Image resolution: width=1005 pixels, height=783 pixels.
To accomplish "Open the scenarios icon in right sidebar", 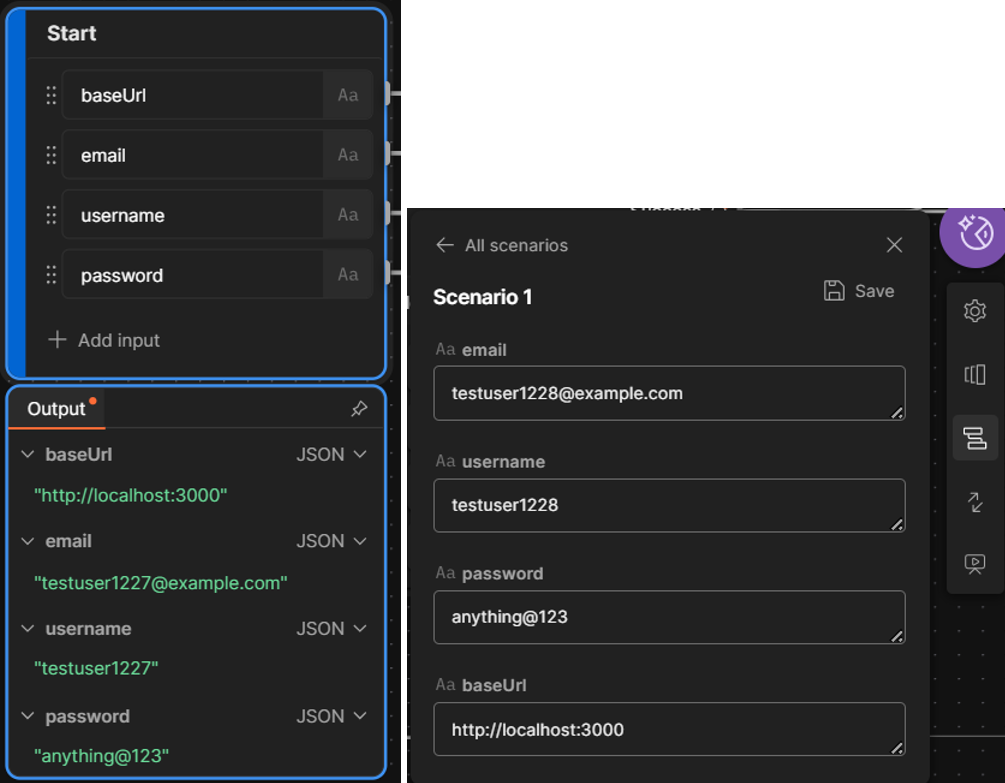I will 974,438.
